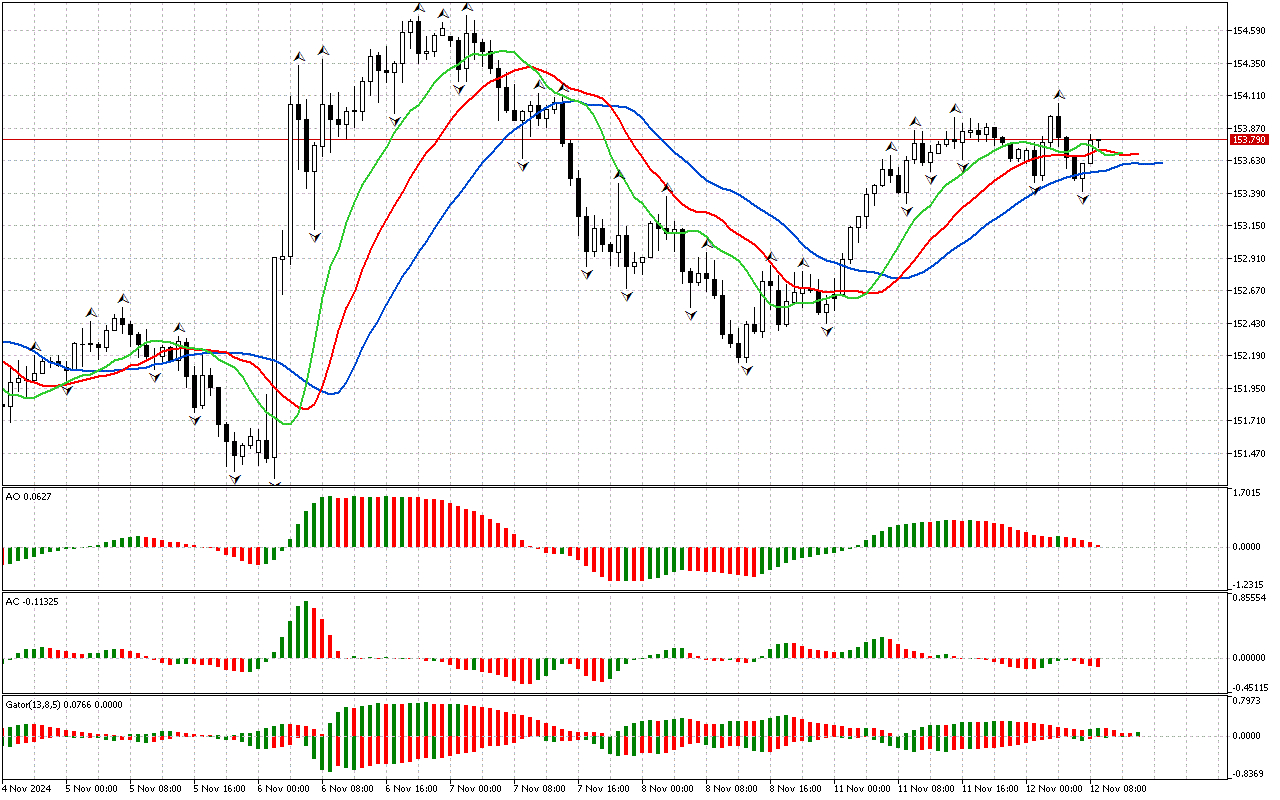
Task: Click the 12 Nov 00:00 time label
Action: point(1054,788)
